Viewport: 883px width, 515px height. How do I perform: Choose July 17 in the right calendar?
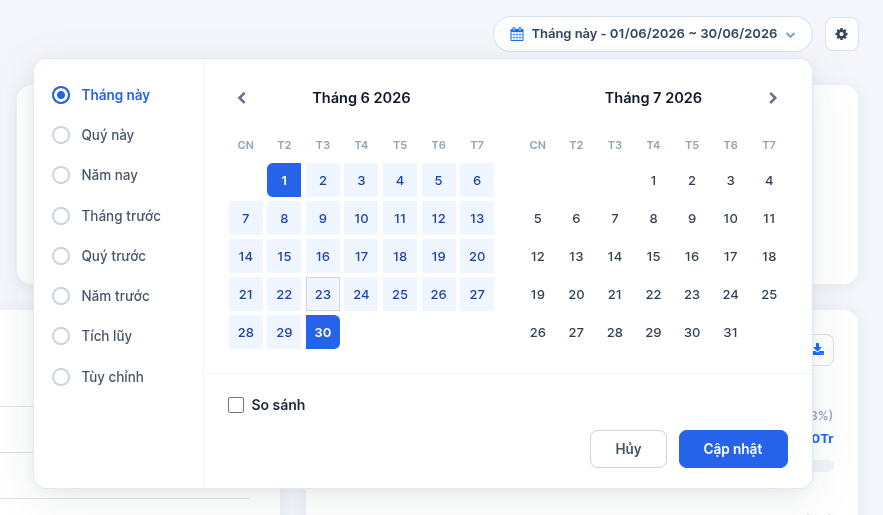pyautogui.click(x=730, y=256)
